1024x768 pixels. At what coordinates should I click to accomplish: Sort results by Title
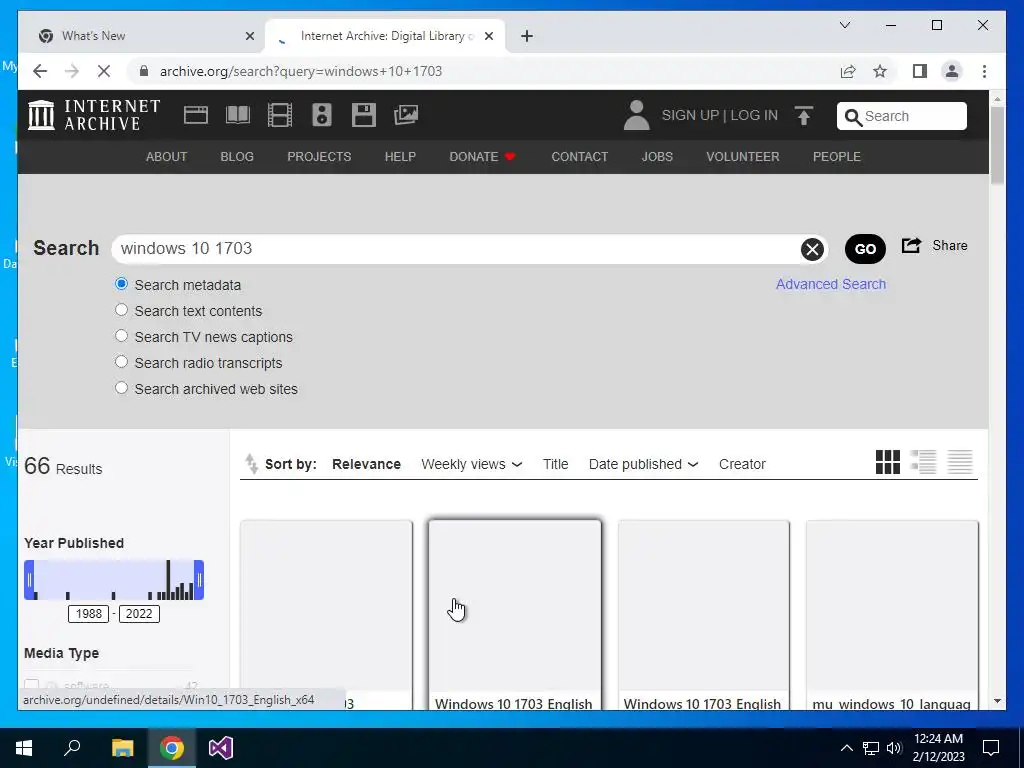[x=556, y=464]
